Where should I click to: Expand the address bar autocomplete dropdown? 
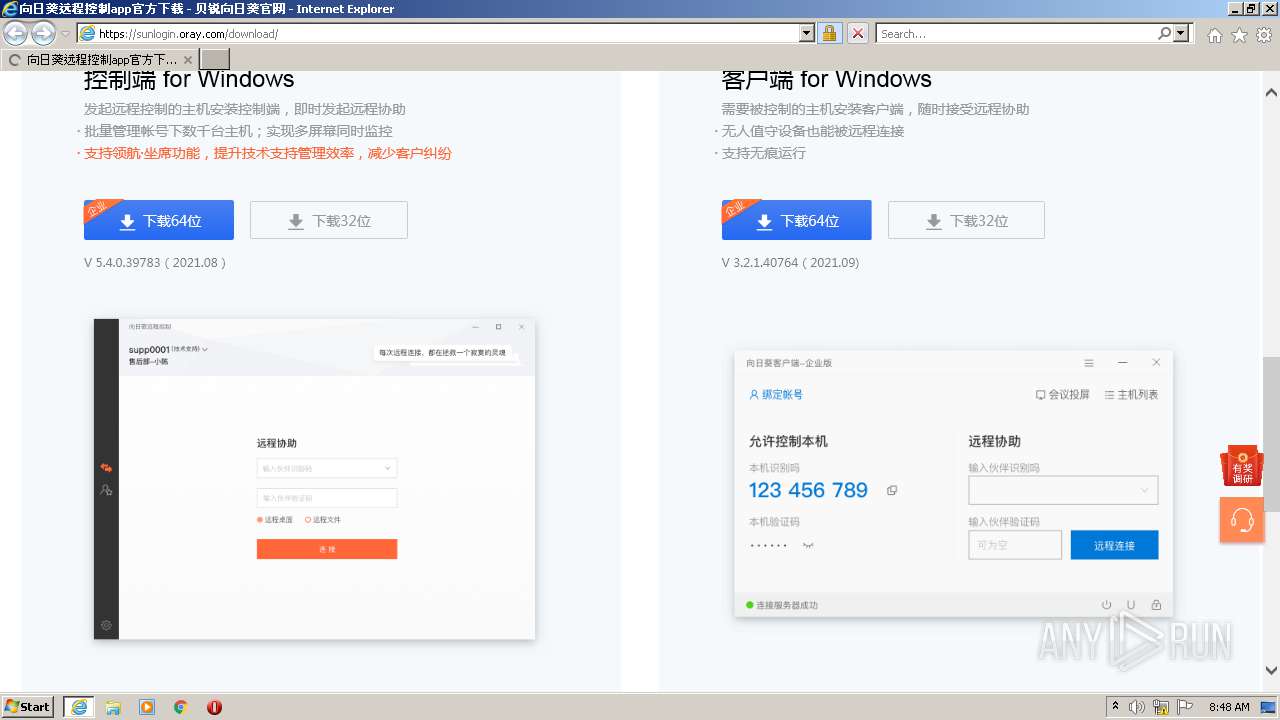coord(807,33)
